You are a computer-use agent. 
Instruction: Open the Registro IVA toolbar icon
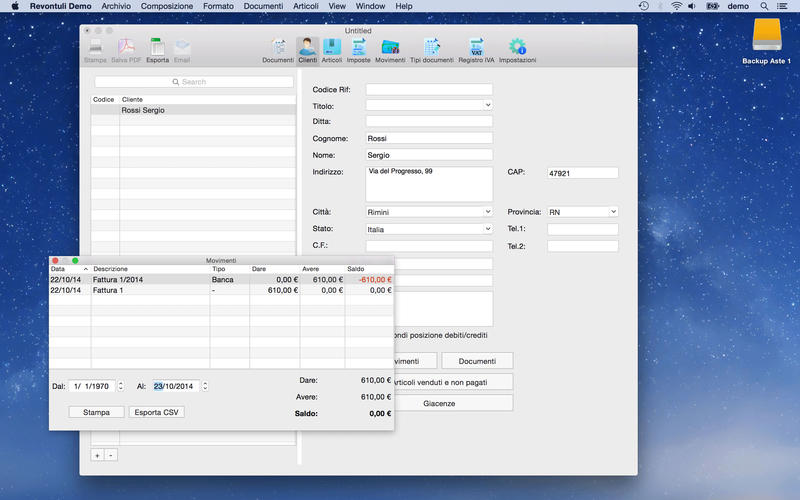pyautogui.click(x=476, y=48)
